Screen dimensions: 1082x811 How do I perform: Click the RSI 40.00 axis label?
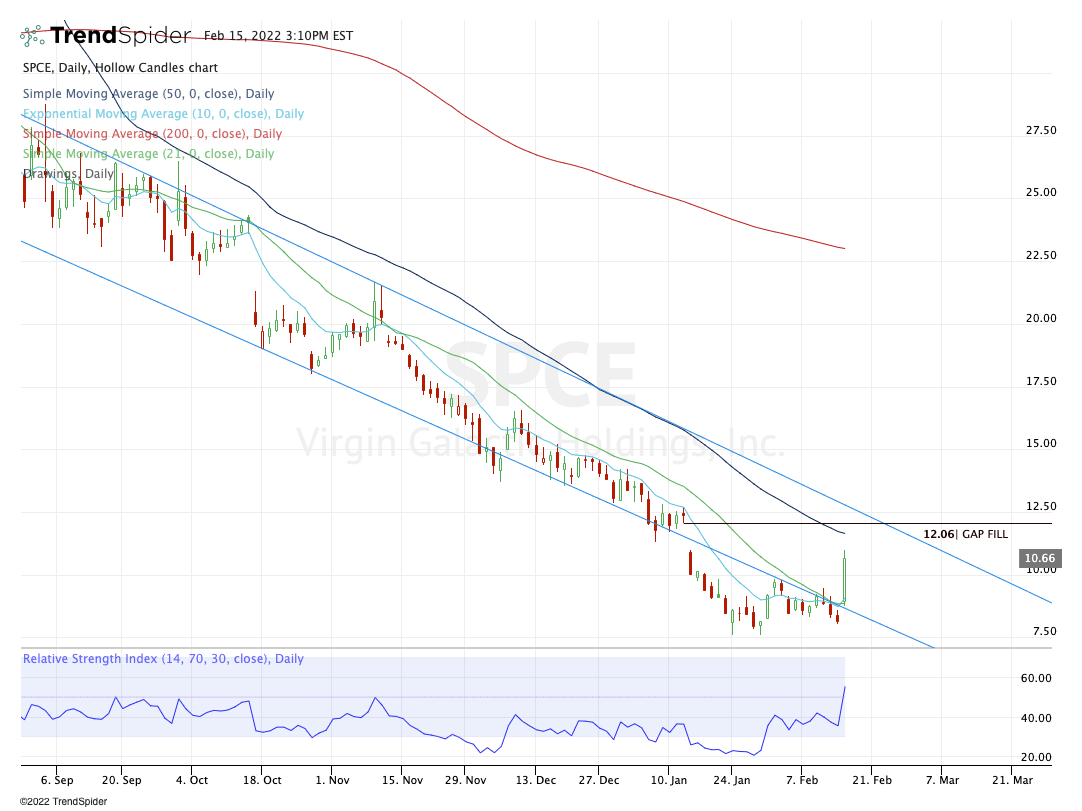tap(1036, 719)
